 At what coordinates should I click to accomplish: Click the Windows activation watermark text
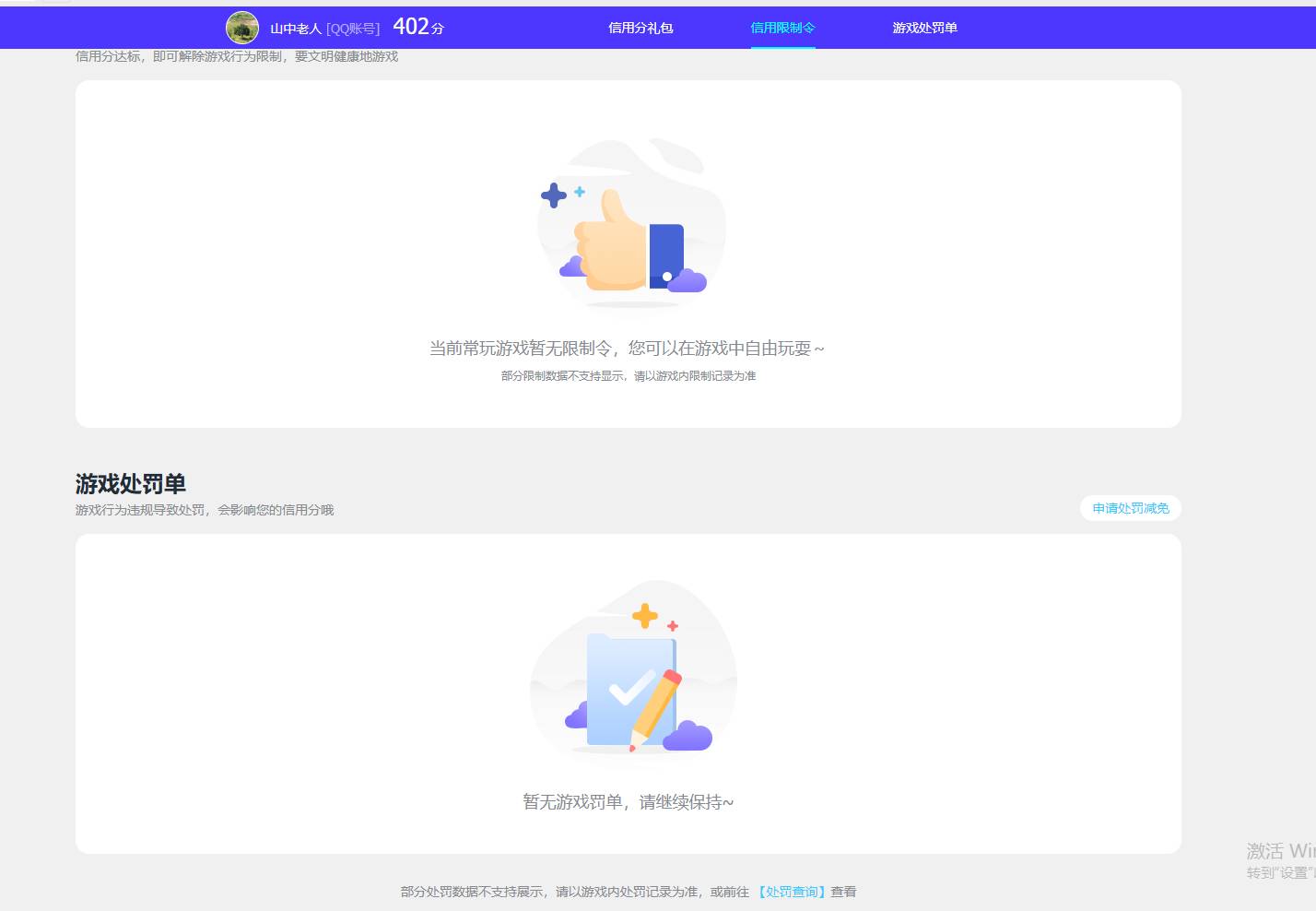point(1276,852)
